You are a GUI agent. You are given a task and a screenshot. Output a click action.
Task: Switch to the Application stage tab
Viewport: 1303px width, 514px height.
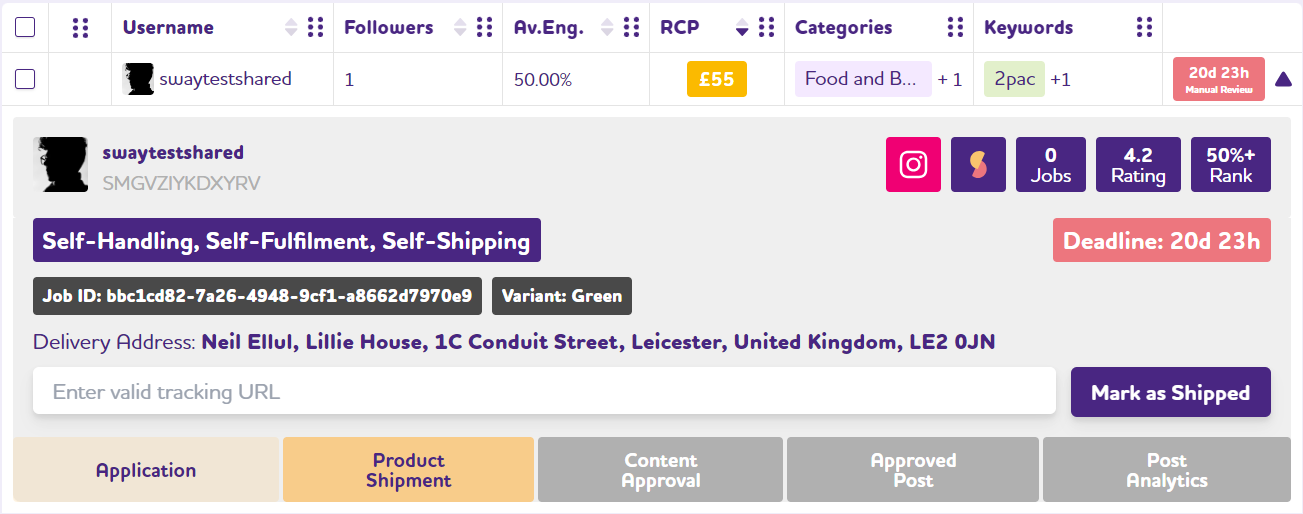[146, 470]
